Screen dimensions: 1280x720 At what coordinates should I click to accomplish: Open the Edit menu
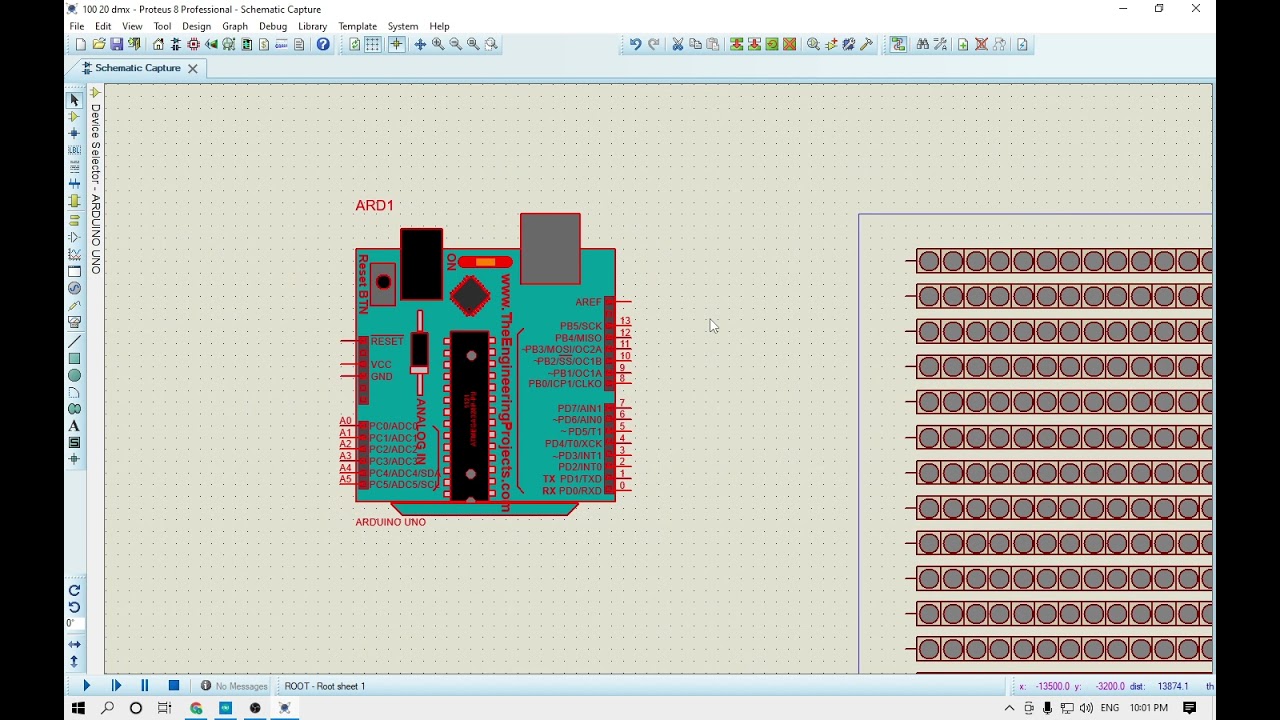click(103, 26)
